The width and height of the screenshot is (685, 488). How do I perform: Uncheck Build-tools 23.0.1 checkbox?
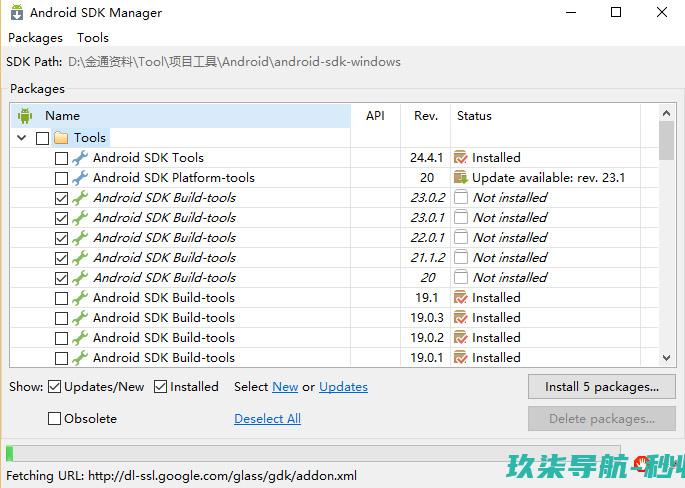pos(62,218)
